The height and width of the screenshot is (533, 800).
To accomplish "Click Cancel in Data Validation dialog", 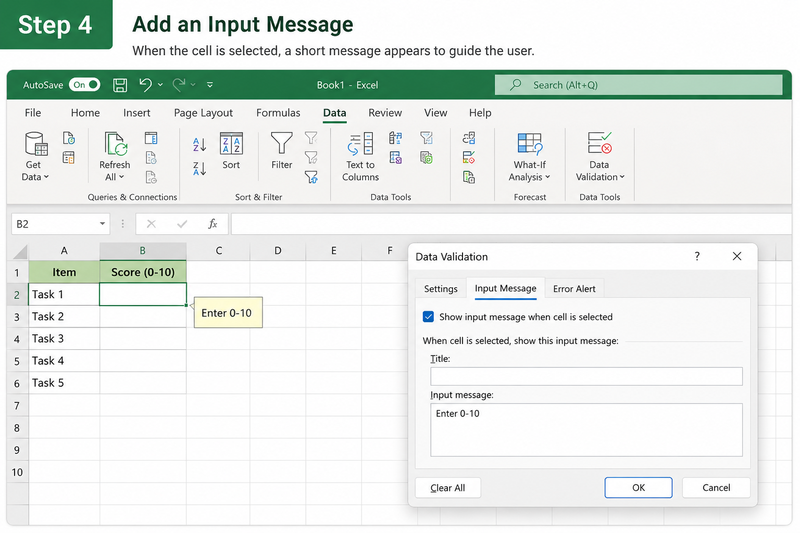I will [x=716, y=488].
